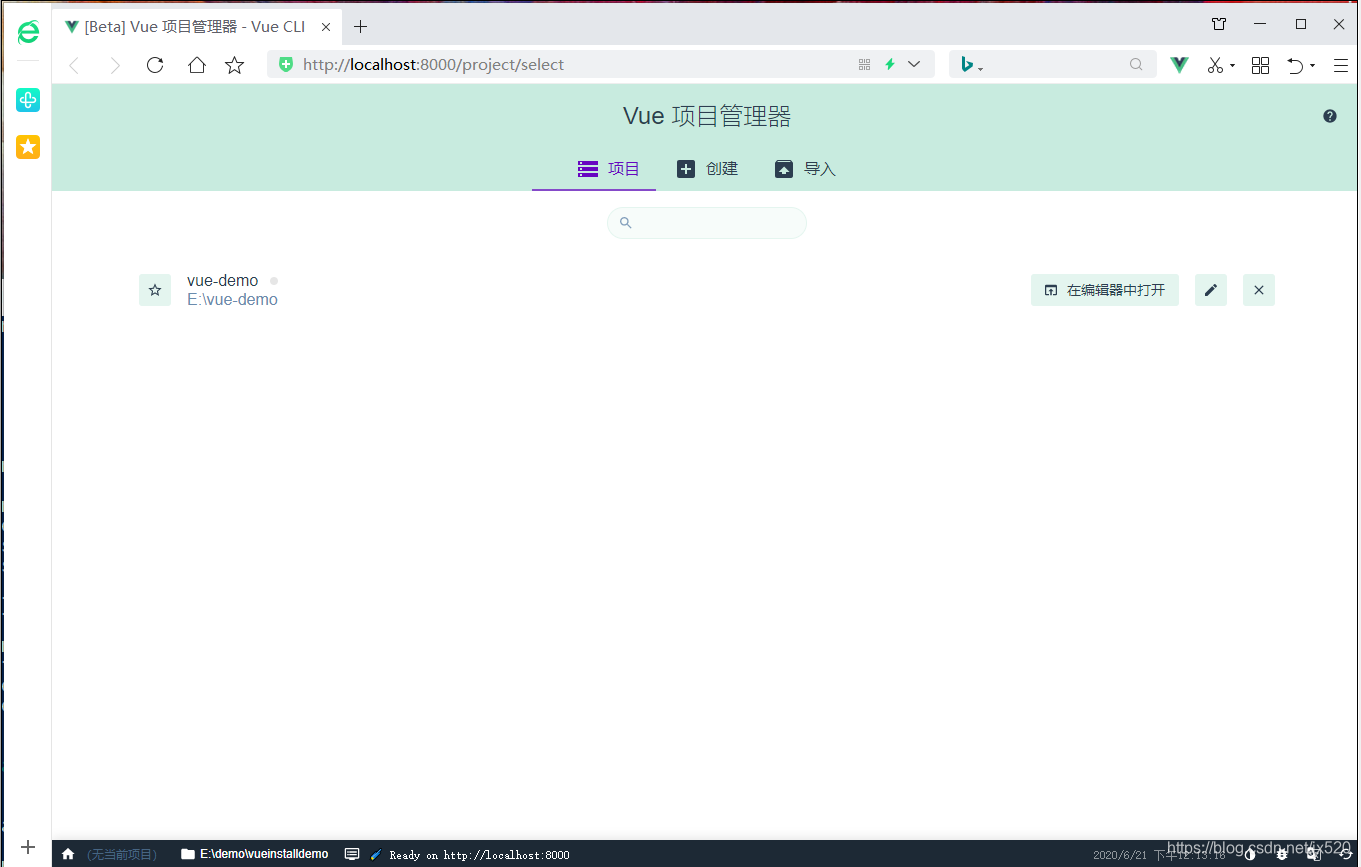Show the page QR code
Image resolution: width=1361 pixels, height=867 pixels.
click(865, 64)
